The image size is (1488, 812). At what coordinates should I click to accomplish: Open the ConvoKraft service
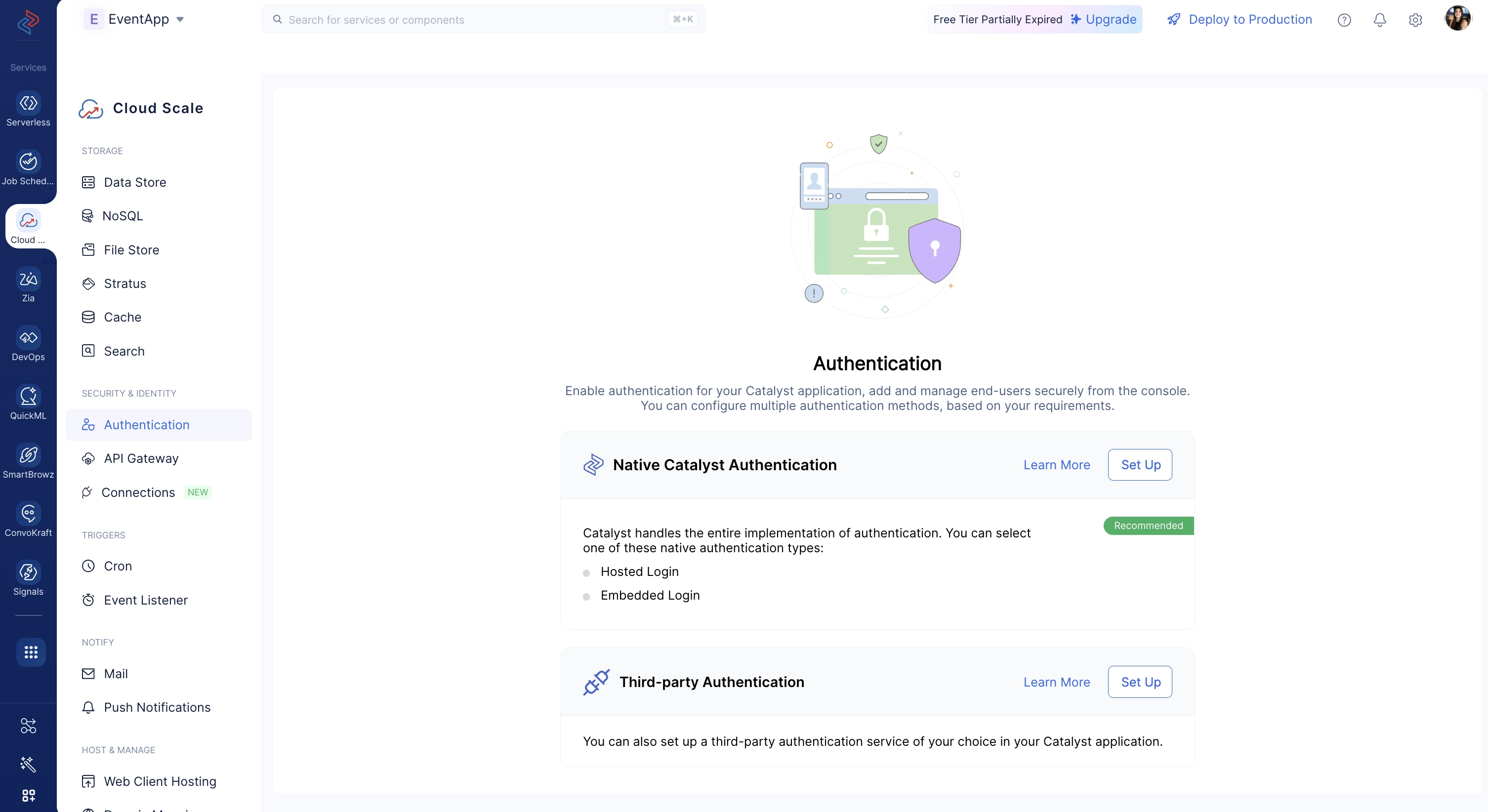pos(28,520)
